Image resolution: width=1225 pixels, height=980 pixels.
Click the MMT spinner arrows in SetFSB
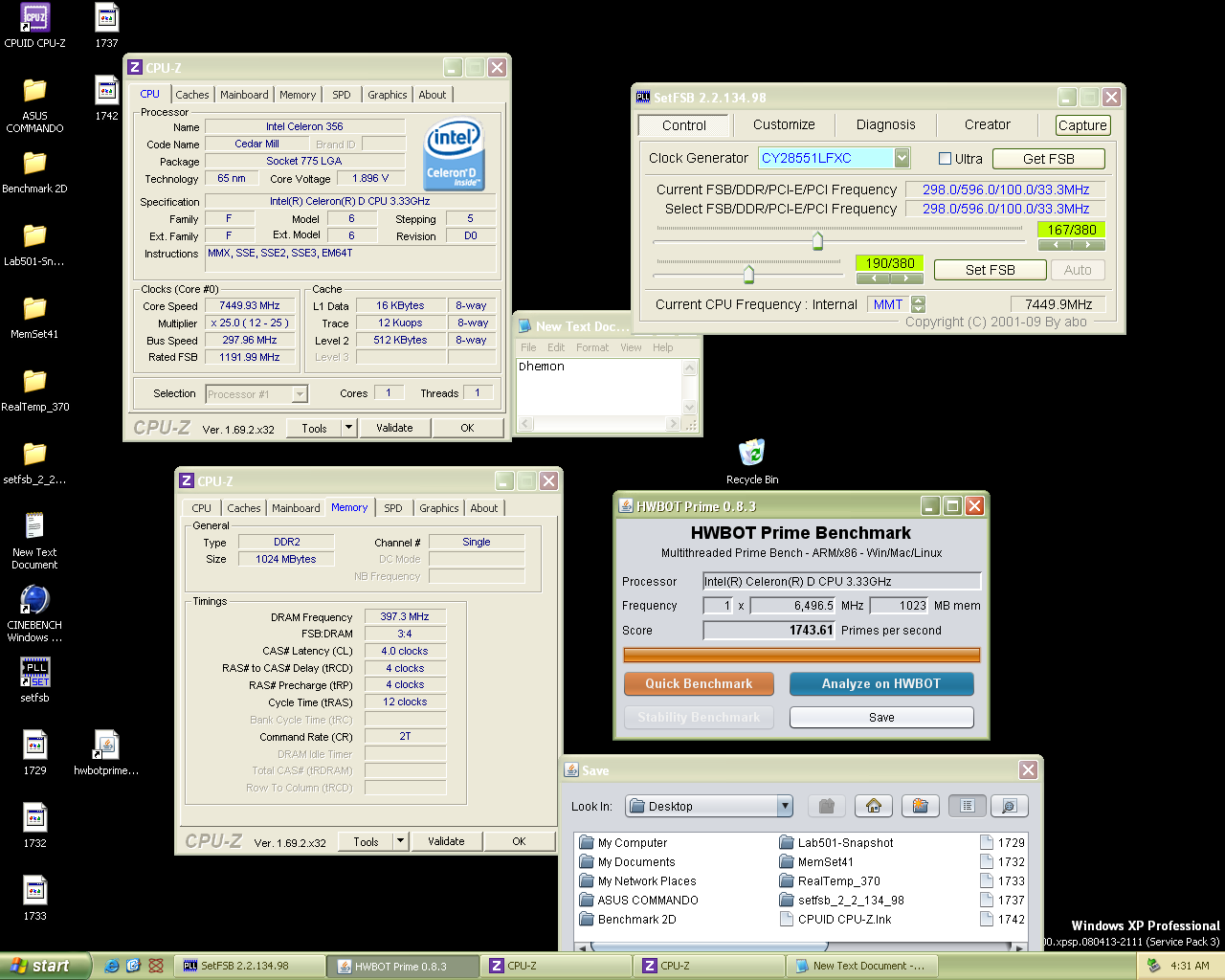[x=919, y=304]
